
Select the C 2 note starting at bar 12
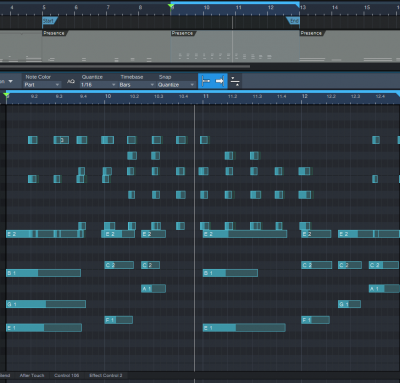coord(317,265)
